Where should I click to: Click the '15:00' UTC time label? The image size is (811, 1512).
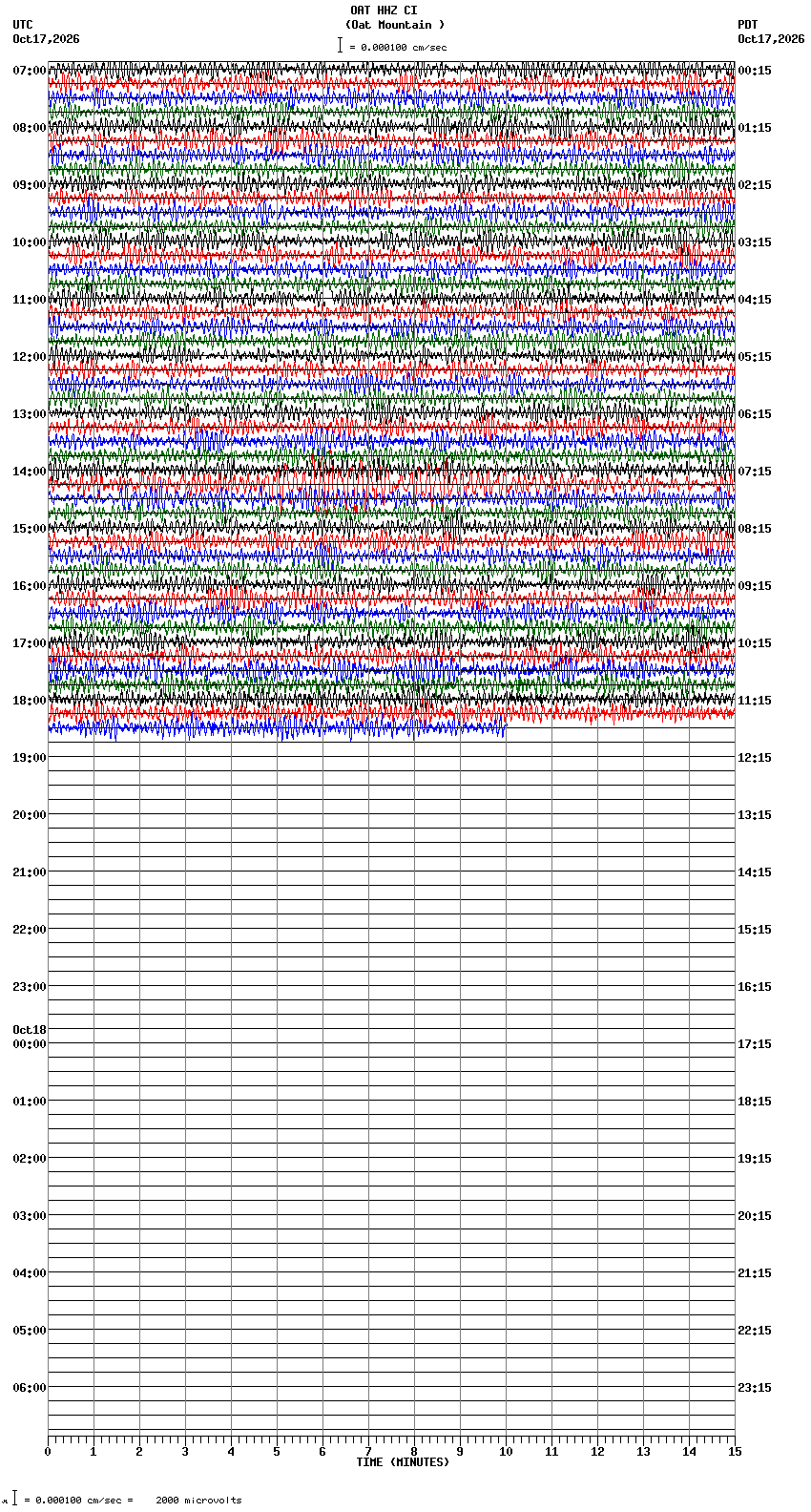pos(30,529)
